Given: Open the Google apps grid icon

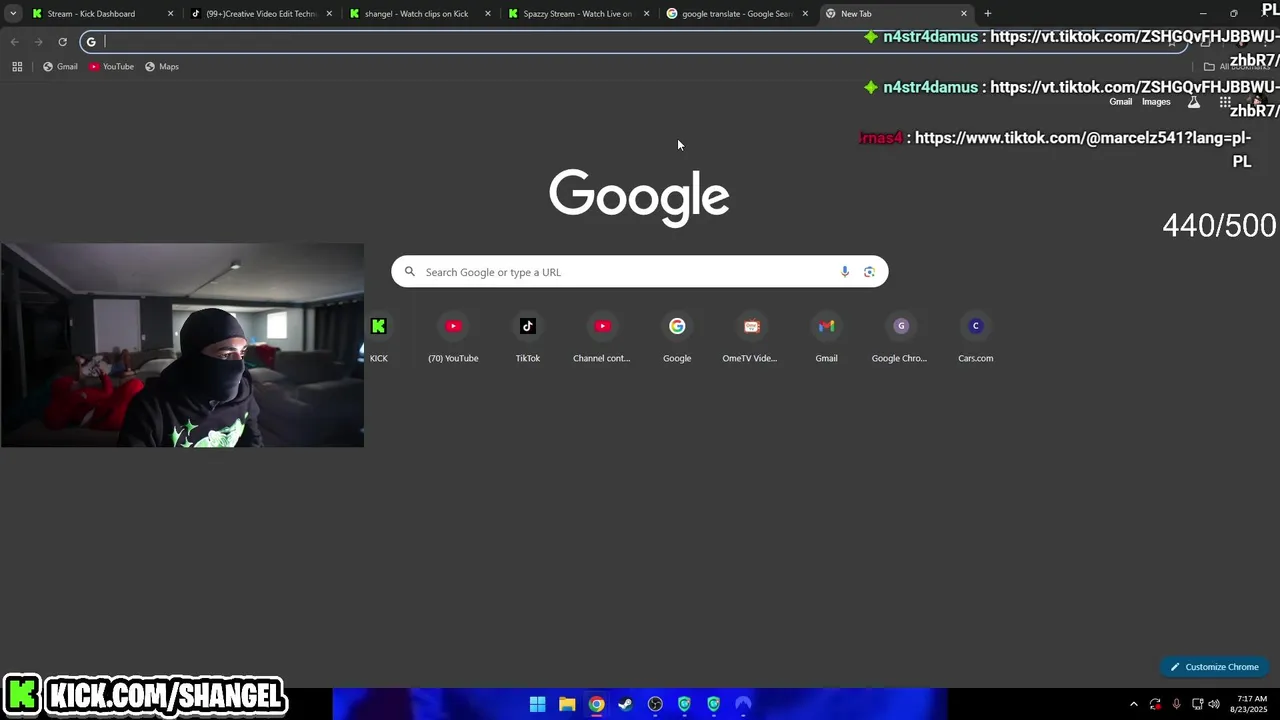Looking at the screenshot, I should [1225, 102].
